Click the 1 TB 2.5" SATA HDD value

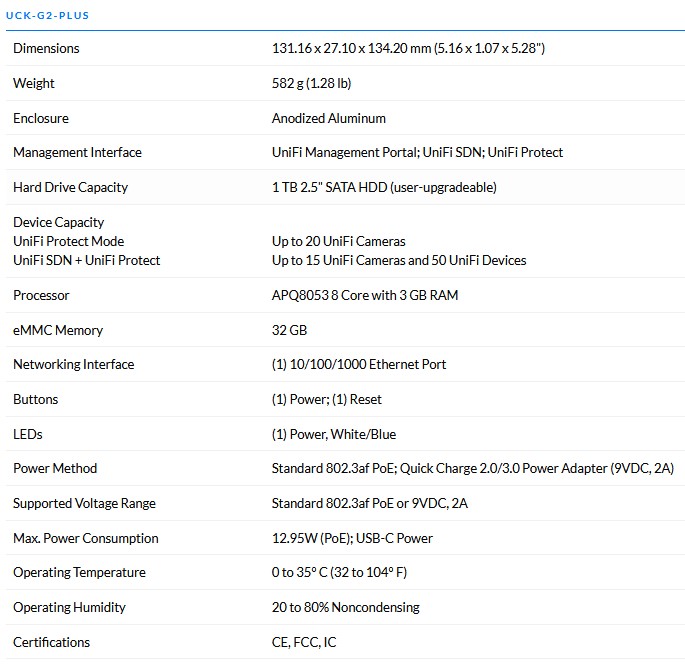(x=384, y=187)
